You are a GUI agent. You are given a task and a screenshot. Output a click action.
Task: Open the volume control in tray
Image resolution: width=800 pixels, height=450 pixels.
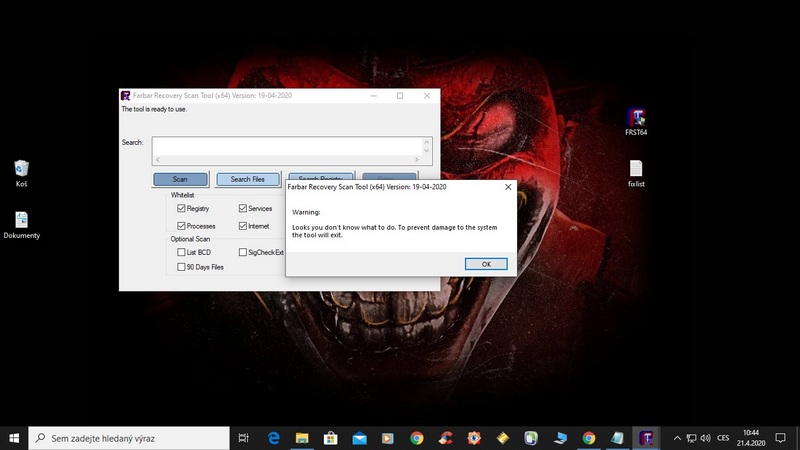point(706,438)
